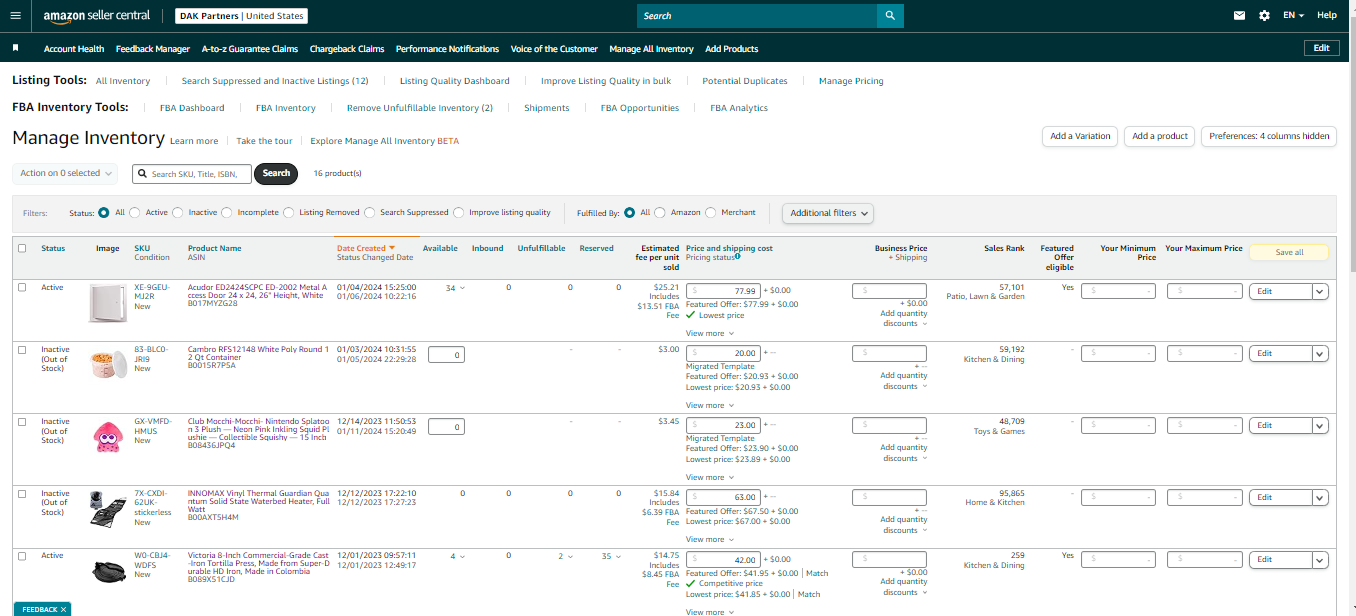Open Manage Pricing tab
The image size is (1356, 616).
click(851, 81)
